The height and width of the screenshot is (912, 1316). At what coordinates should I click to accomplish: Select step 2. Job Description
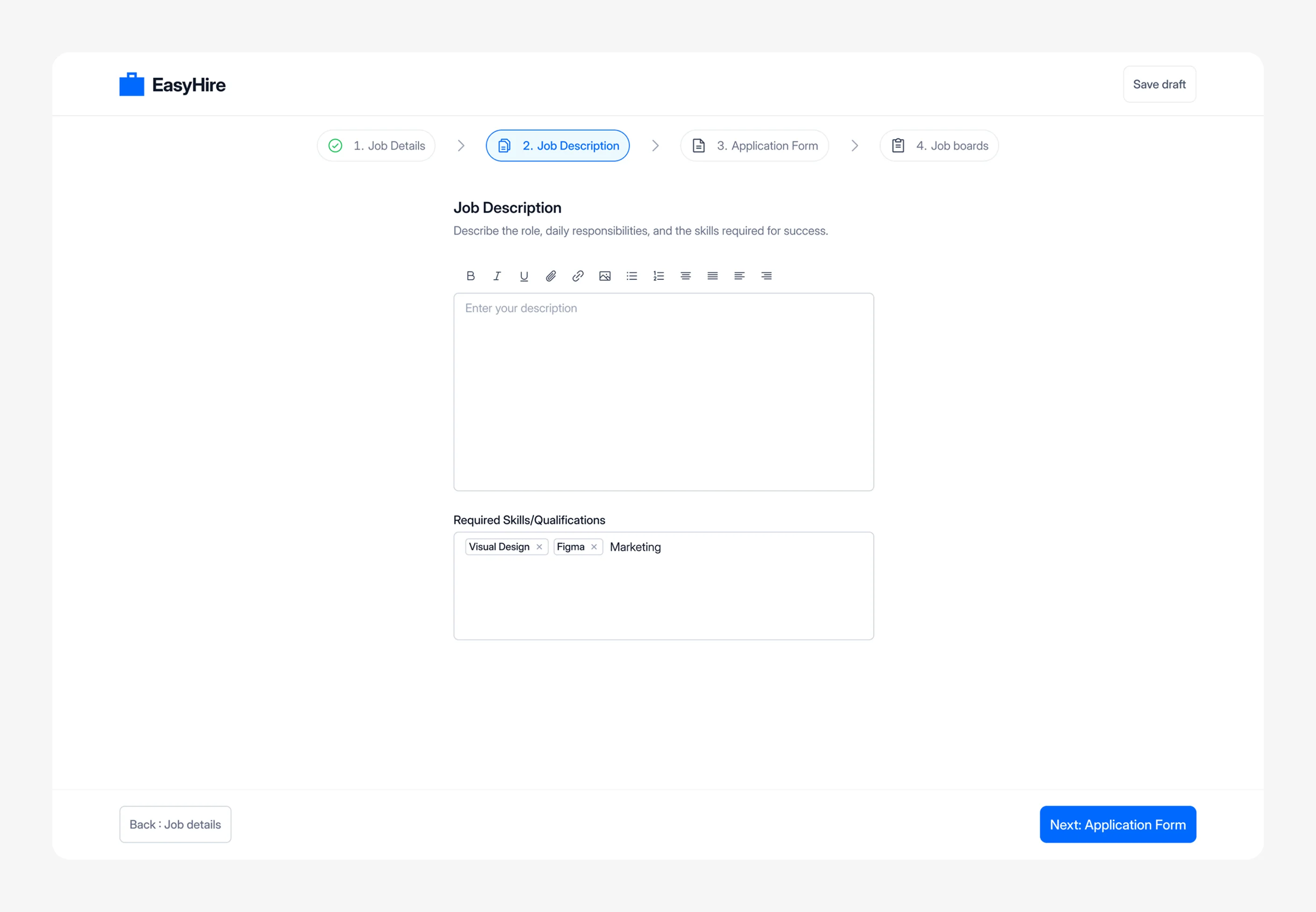point(558,146)
